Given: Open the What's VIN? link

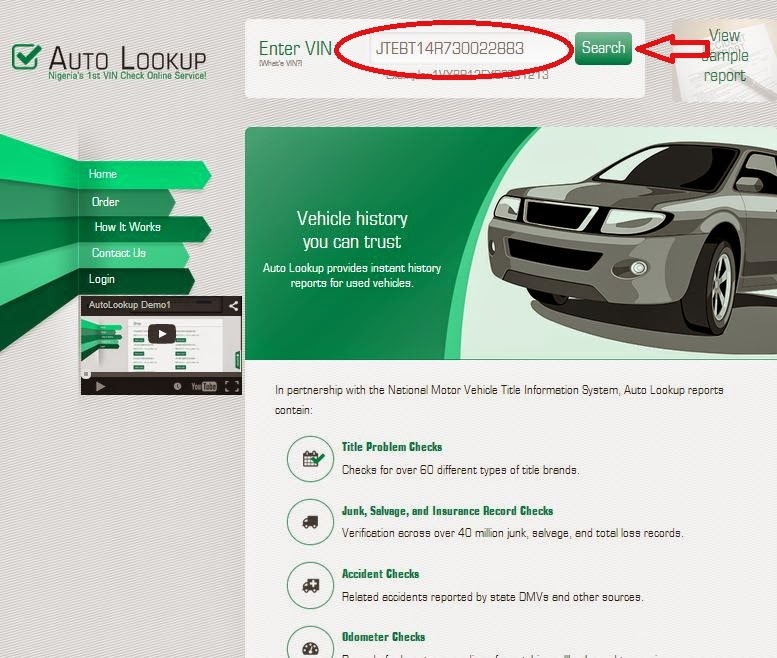Looking at the screenshot, I should 280,63.
